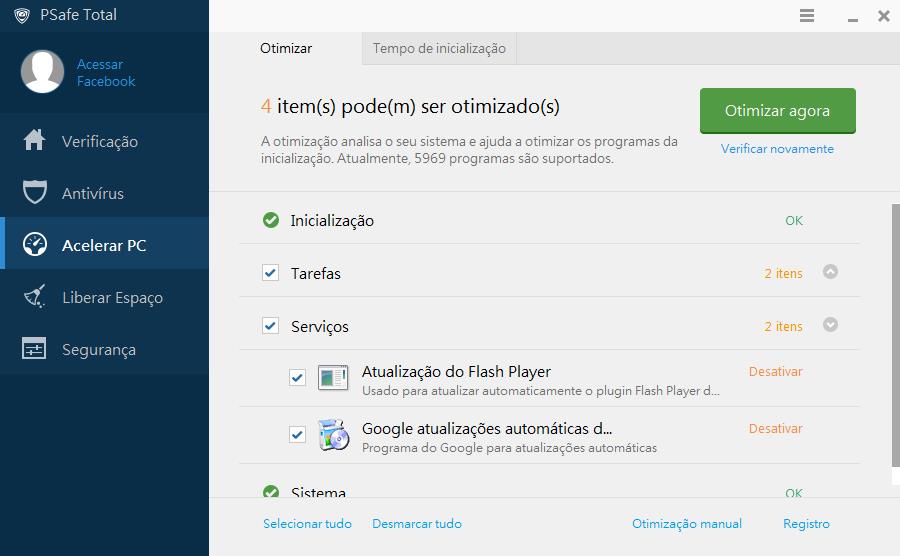Click the Otimizar agora button
Image resolution: width=900 pixels, height=556 pixels.
778,111
